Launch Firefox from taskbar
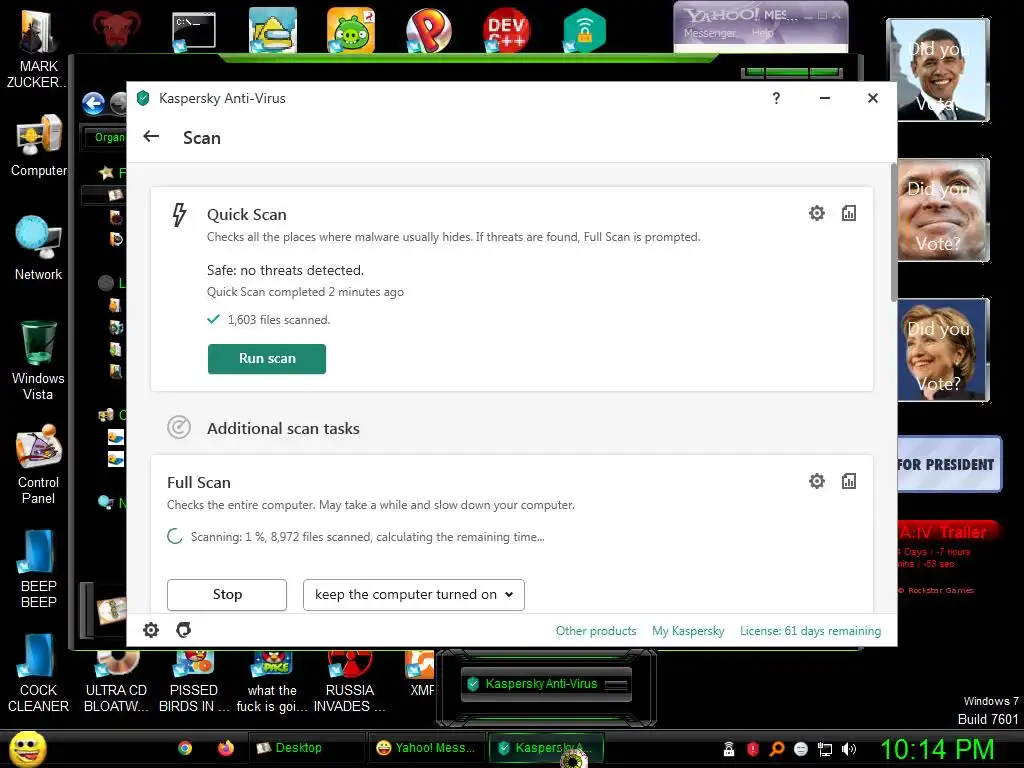Screen dimensions: 1024x768 coord(226,748)
